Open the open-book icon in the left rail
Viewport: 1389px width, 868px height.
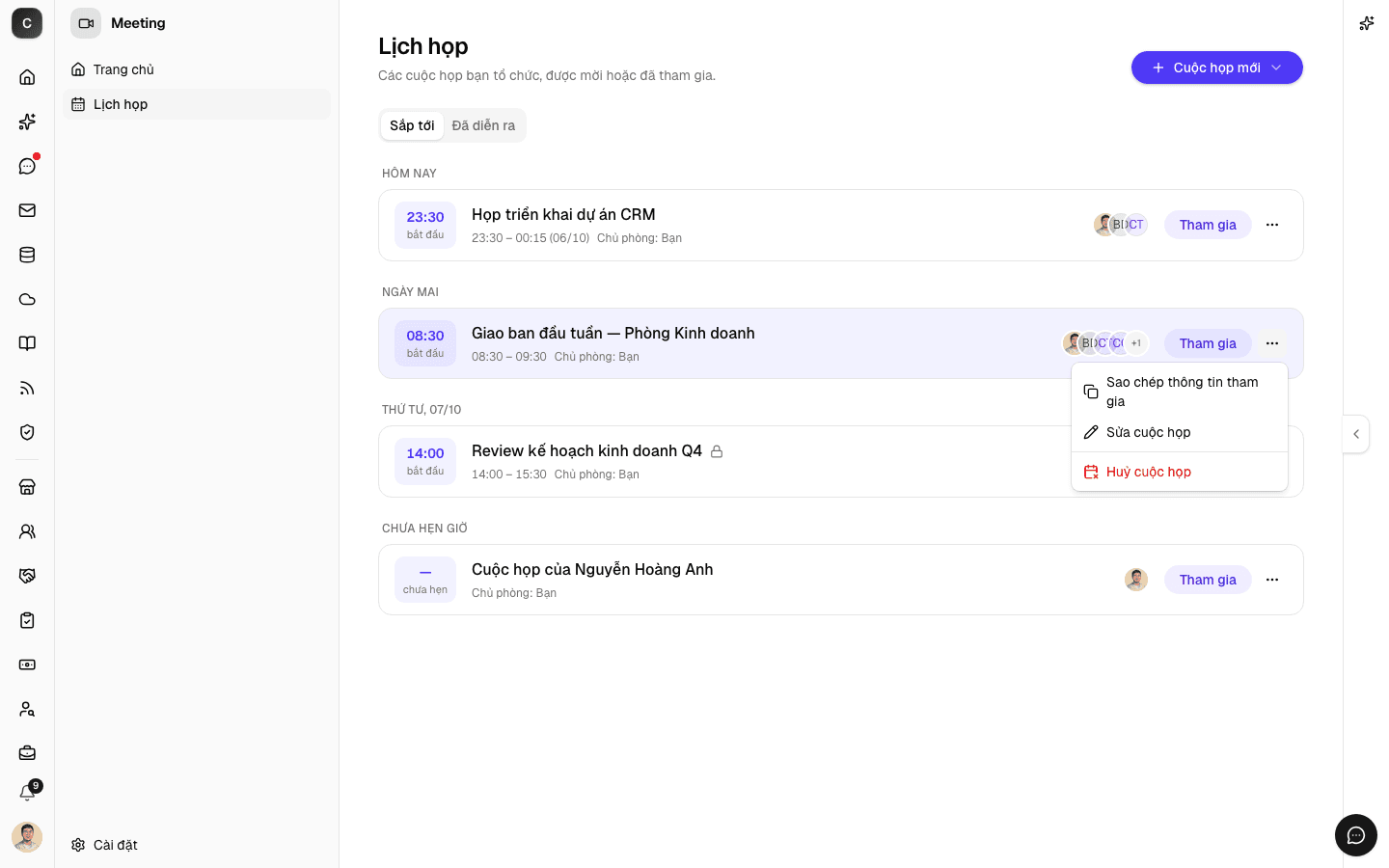tap(27, 343)
